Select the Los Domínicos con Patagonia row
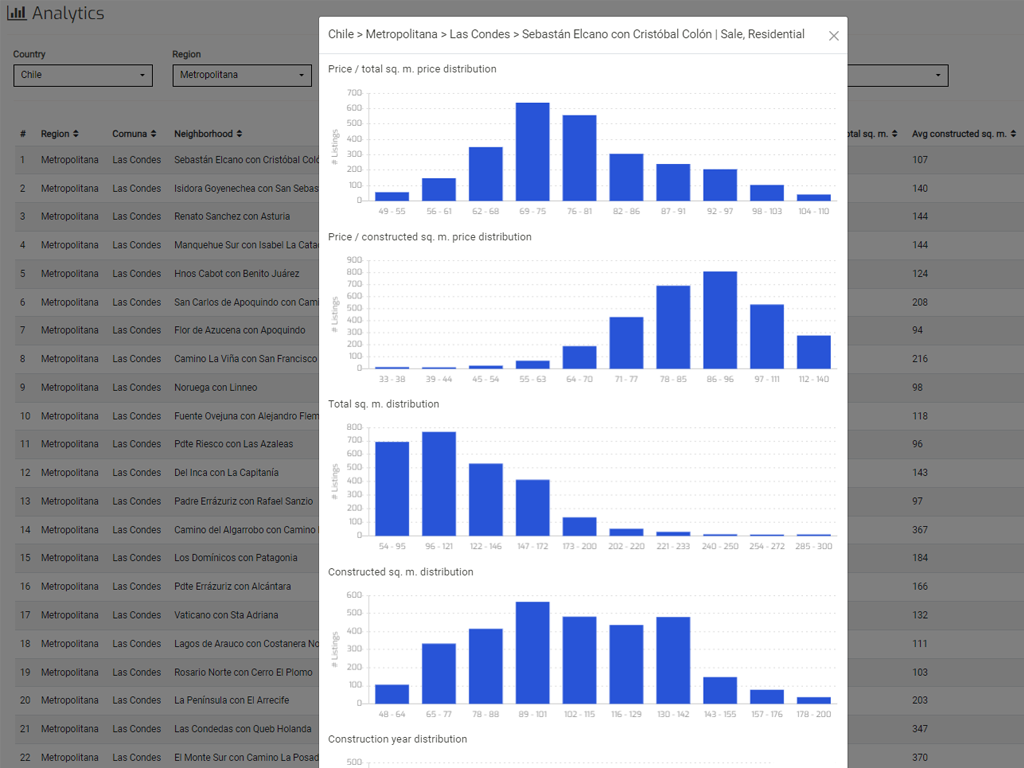The image size is (1024, 768). [x=235, y=558]
